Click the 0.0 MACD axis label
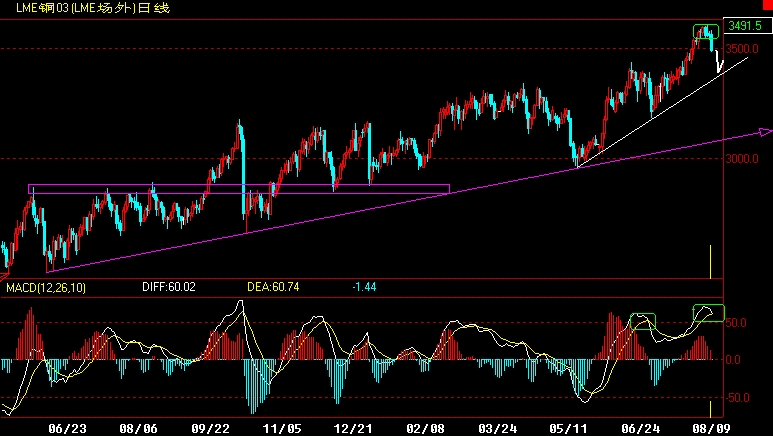The width and height of the screenshot is (773, 436). click(x=733, y=360)
